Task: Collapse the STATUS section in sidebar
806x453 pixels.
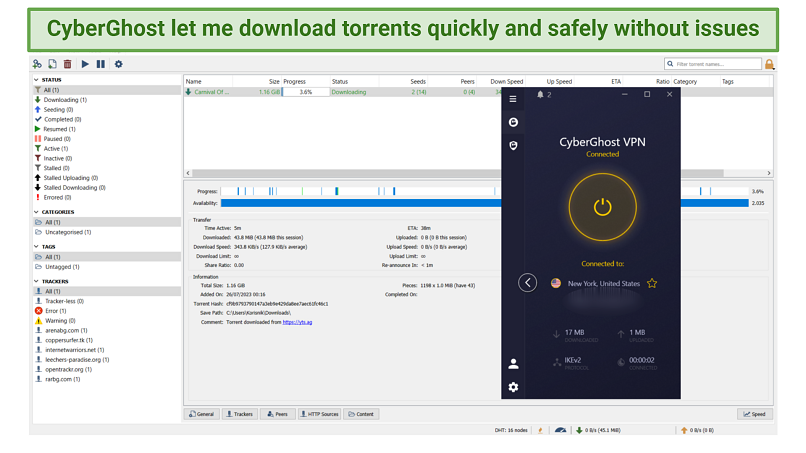Action: pyautogui.click(x=36, y=80)
